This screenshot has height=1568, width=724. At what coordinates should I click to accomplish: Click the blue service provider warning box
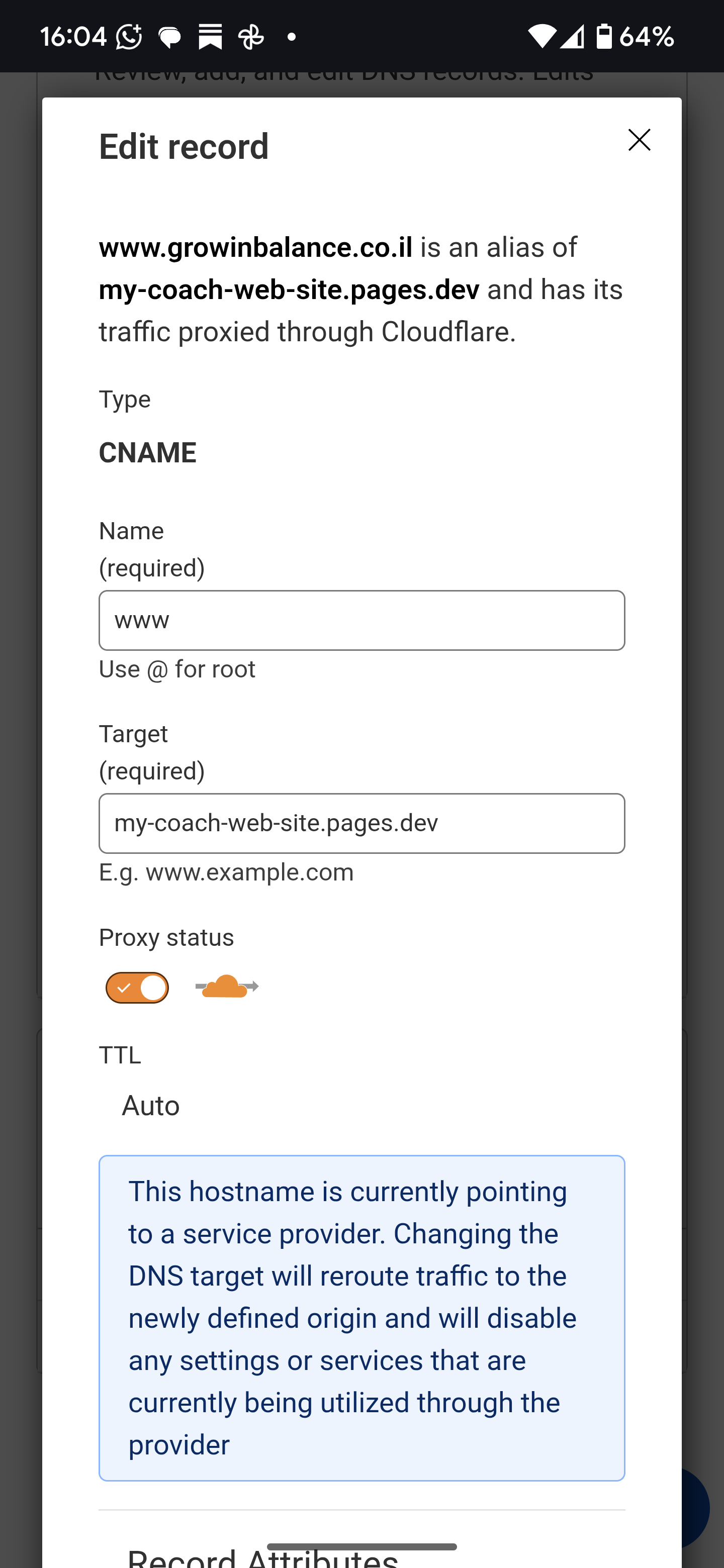point(361,1318)
